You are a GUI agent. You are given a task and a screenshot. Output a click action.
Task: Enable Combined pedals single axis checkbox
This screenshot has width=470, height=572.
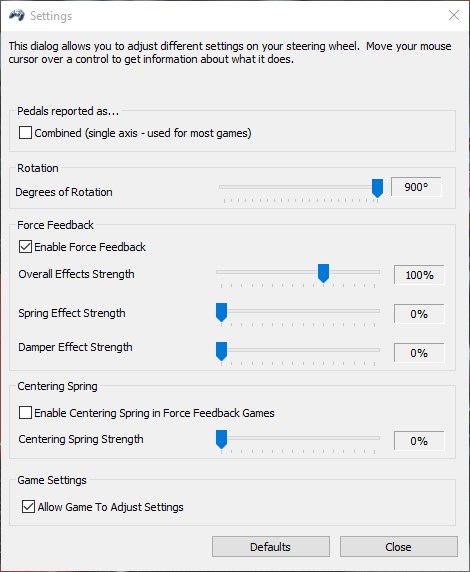(x=25, y=133)
